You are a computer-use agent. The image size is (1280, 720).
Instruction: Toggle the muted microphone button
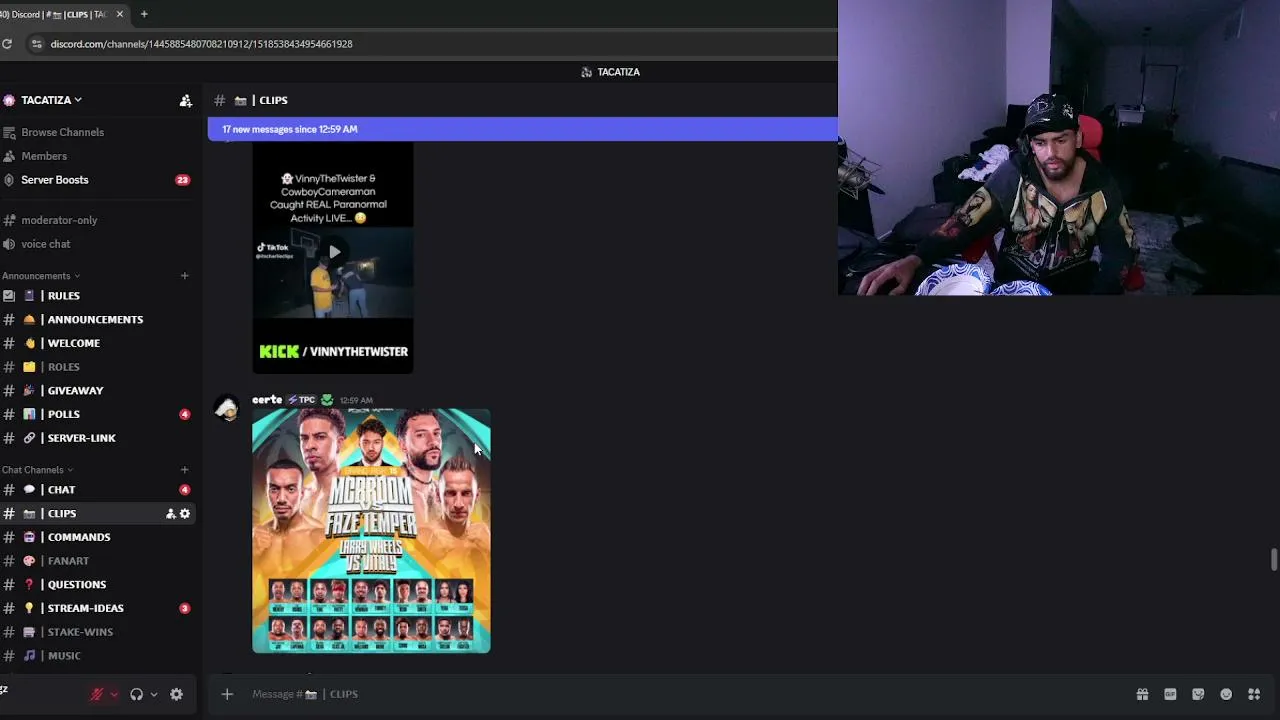click(x=97, y=694)
